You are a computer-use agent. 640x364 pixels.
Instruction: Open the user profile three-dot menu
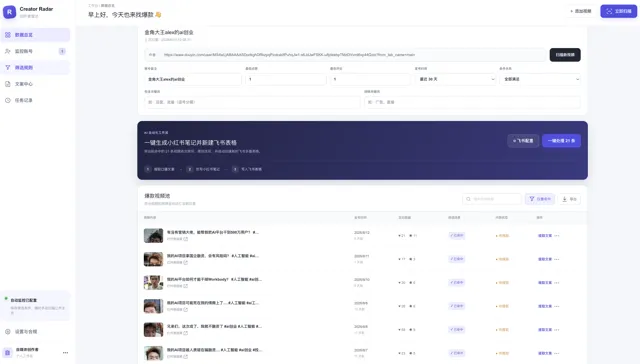65,353
